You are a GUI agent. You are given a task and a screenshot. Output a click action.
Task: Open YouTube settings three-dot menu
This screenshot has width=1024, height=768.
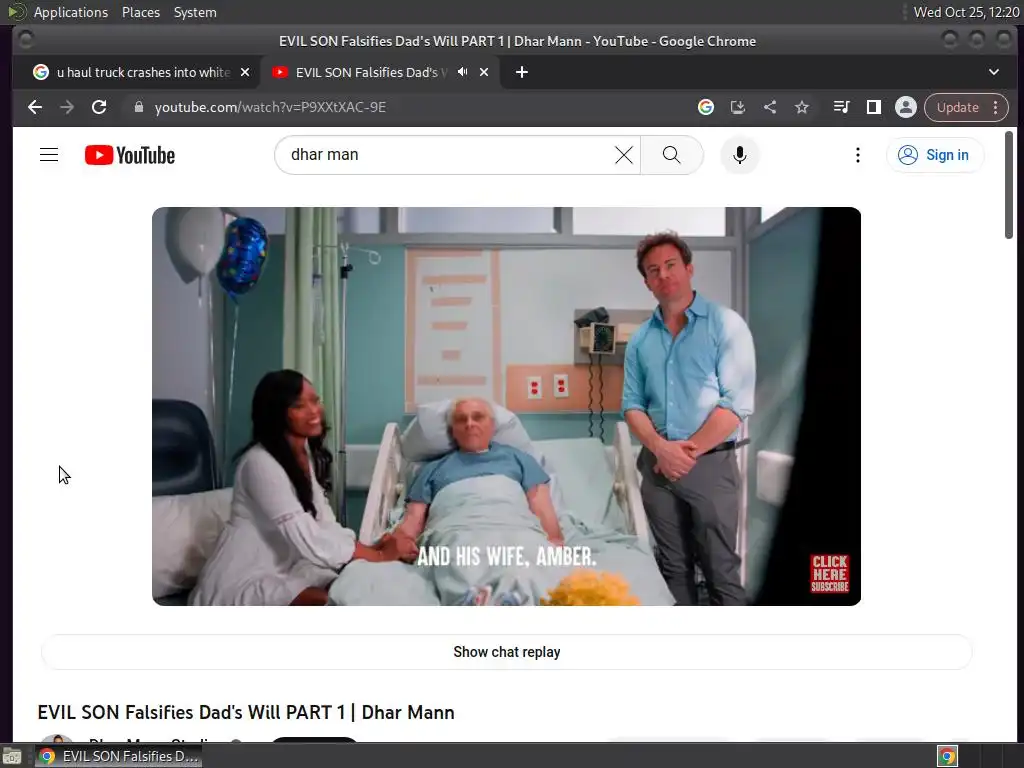click(857, 155)
